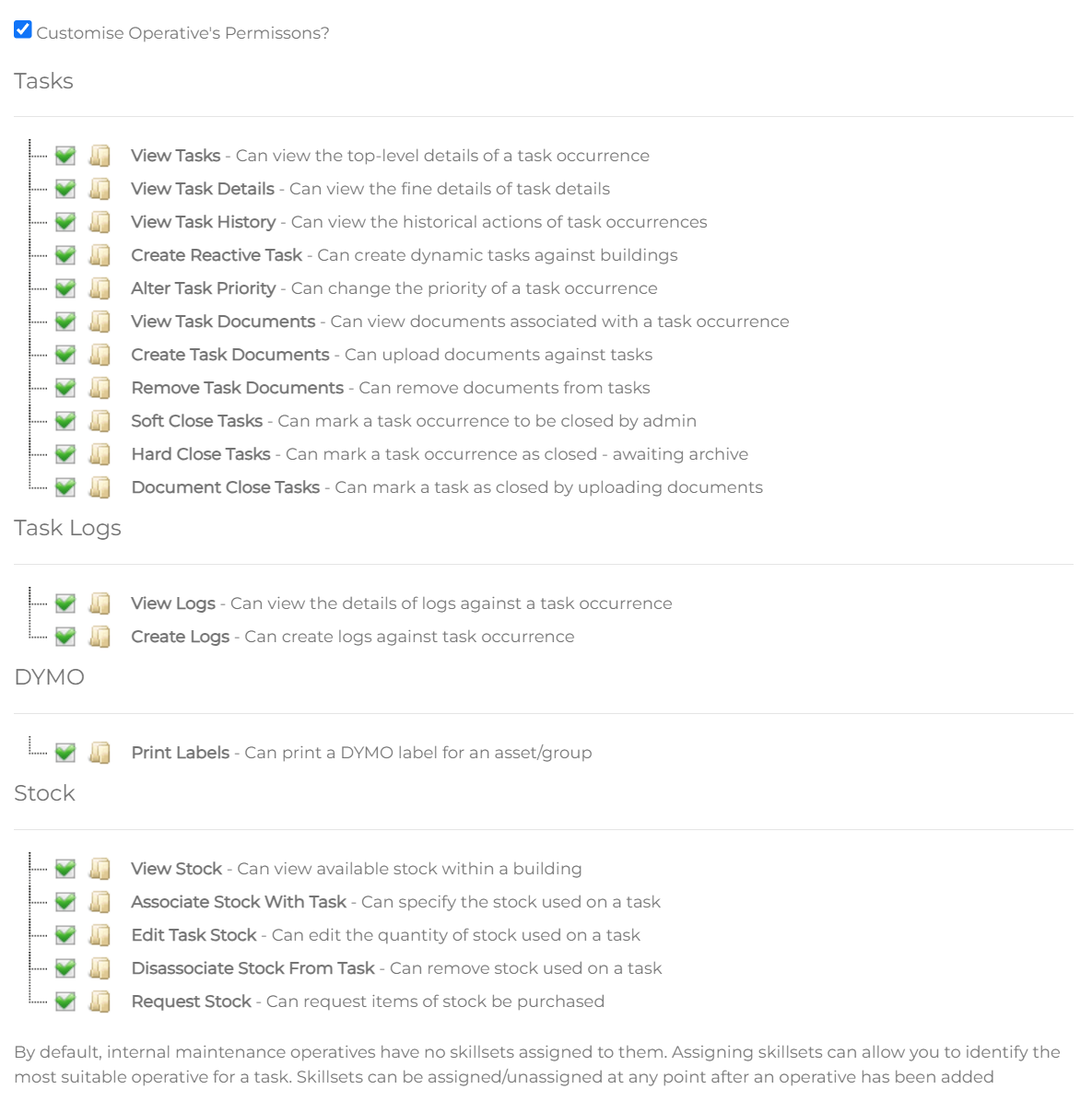Click the Print Labels document icon

(x=100, y=752)
